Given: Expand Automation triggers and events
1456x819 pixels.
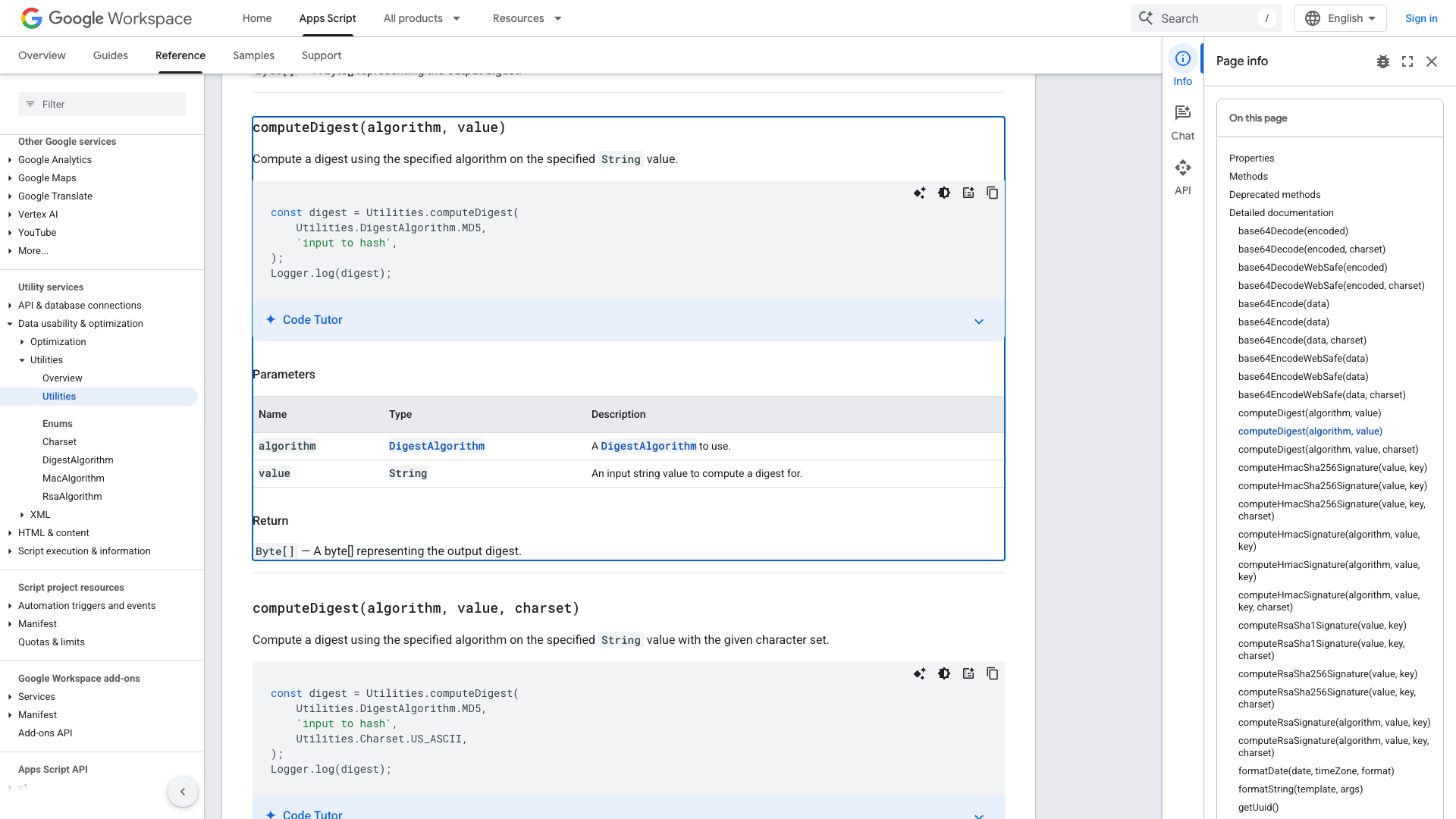Looking at the screenshot, I should [10, 606].
